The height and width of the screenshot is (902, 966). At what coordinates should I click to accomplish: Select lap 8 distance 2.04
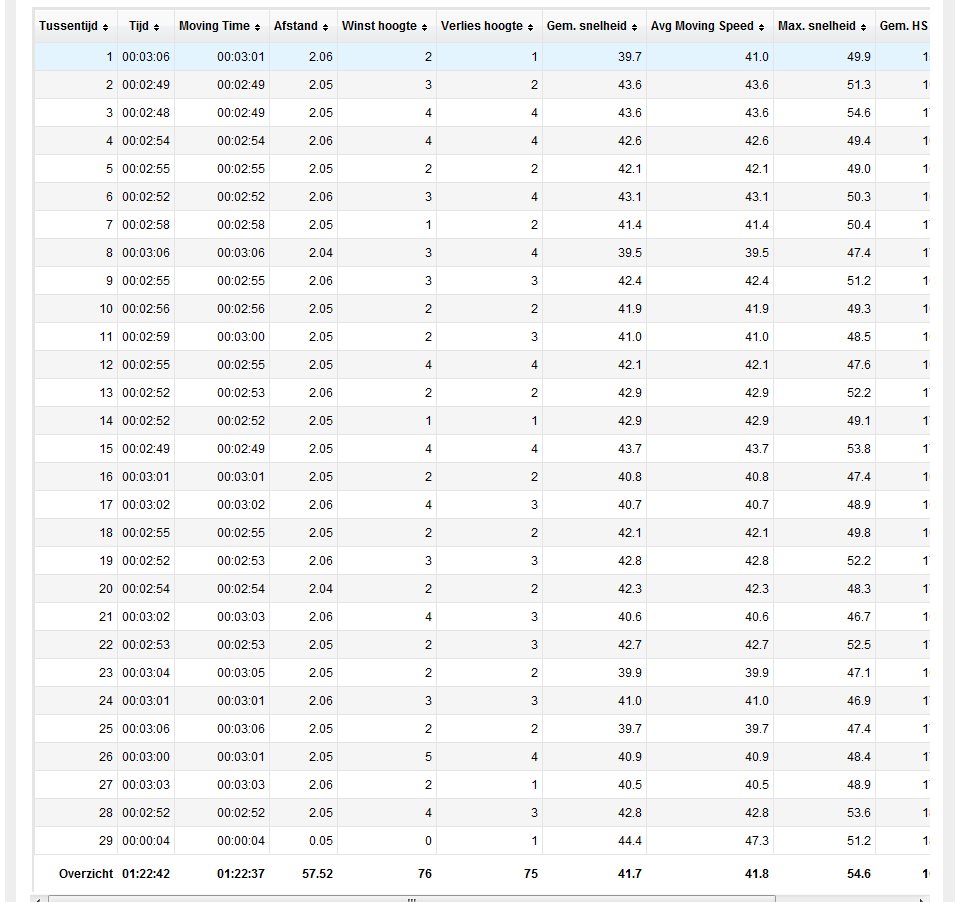tap(321, 253)
